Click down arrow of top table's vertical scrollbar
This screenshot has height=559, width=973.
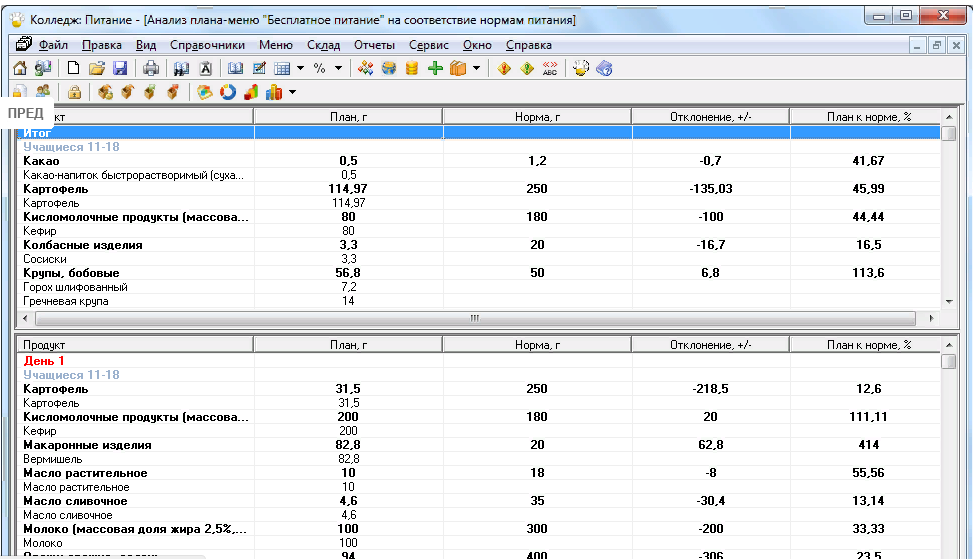tap(948, 301)
